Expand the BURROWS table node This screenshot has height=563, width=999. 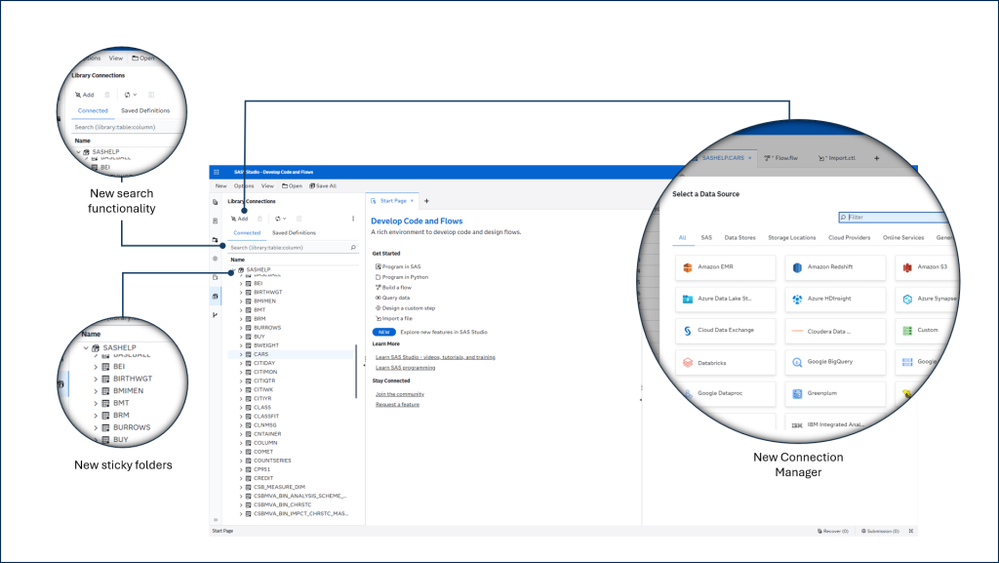point(241,328)
